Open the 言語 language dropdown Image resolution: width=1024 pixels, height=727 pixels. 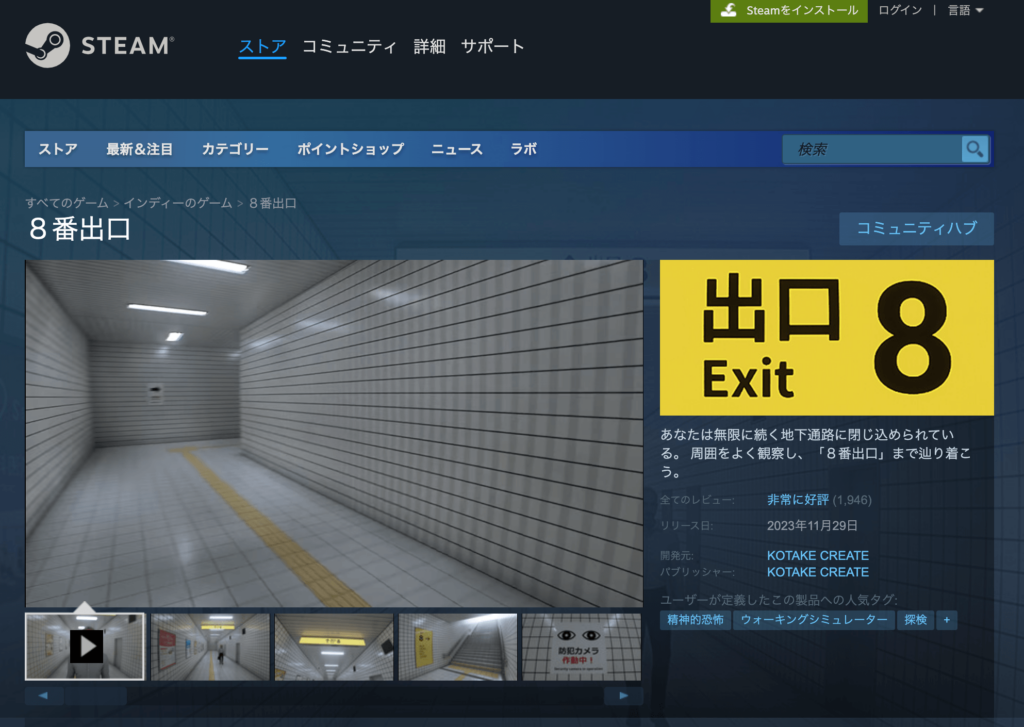click(x=965, y=10)
